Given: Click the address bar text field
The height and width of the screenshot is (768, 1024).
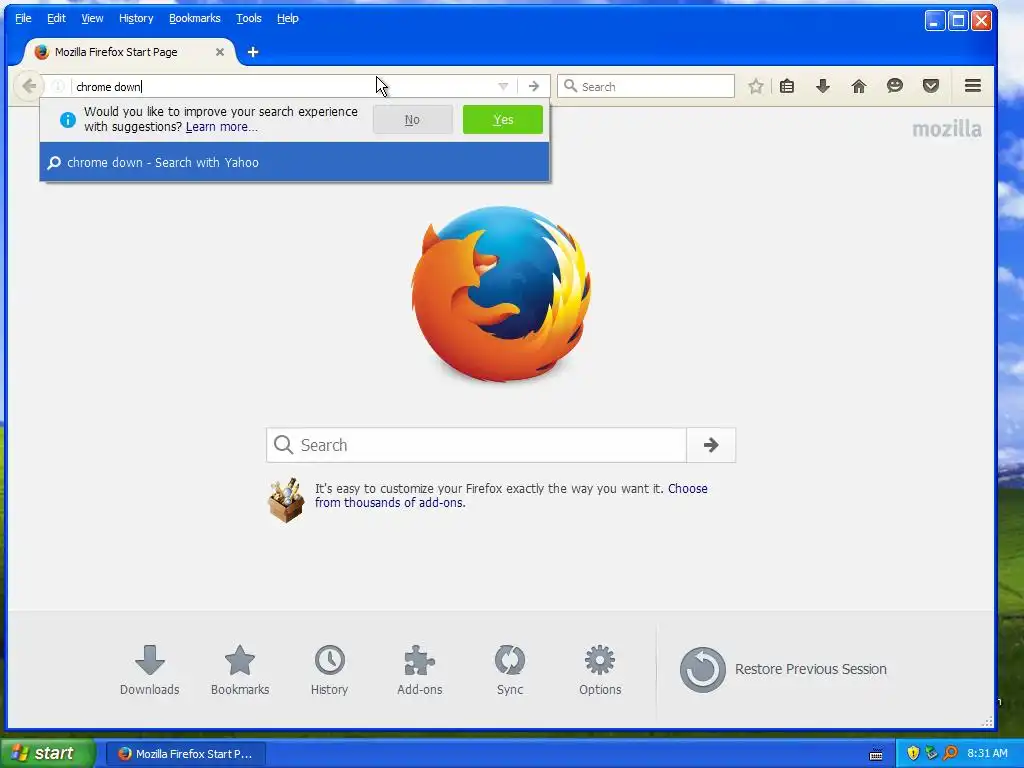Looking at the screenshot, I should [282, 86].
